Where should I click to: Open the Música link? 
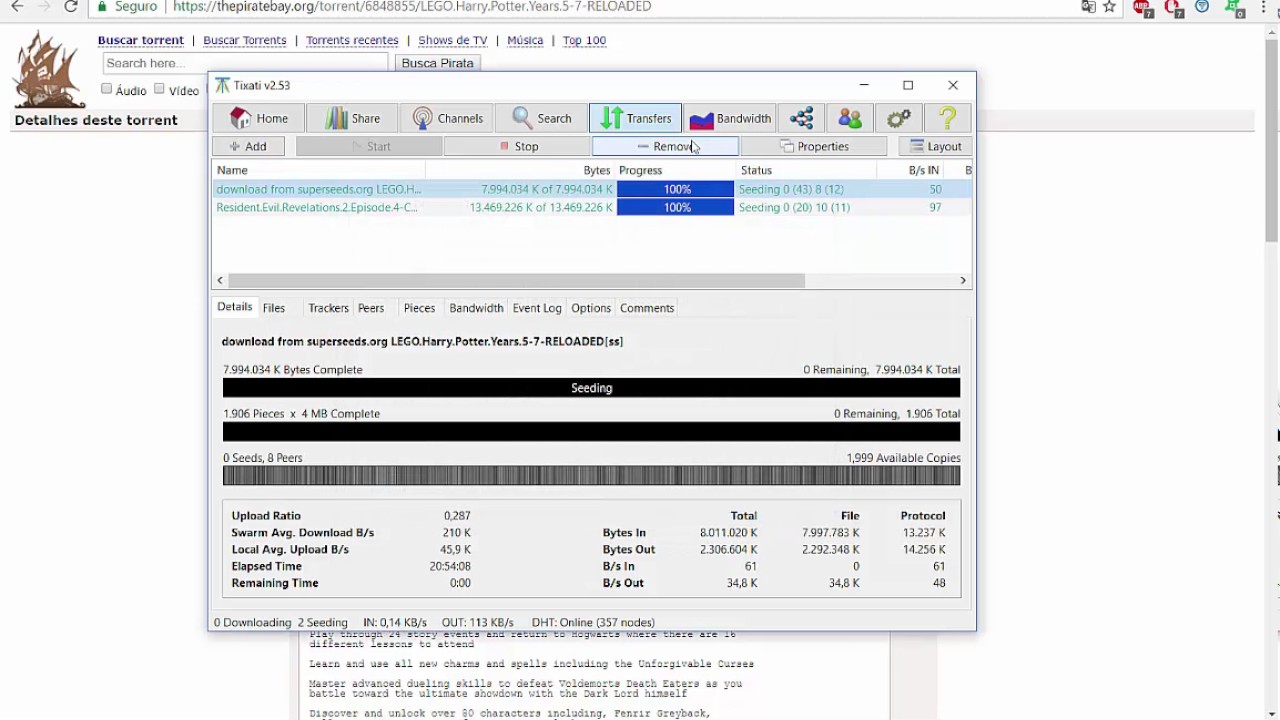tap(525, 40)
